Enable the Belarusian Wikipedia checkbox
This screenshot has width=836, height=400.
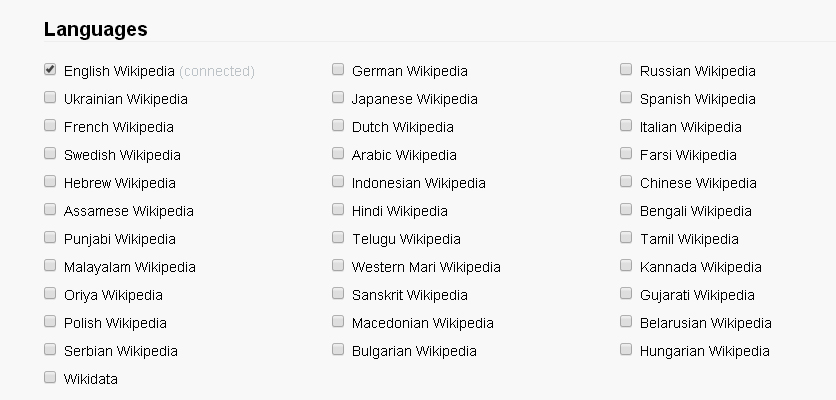point(626,321)
